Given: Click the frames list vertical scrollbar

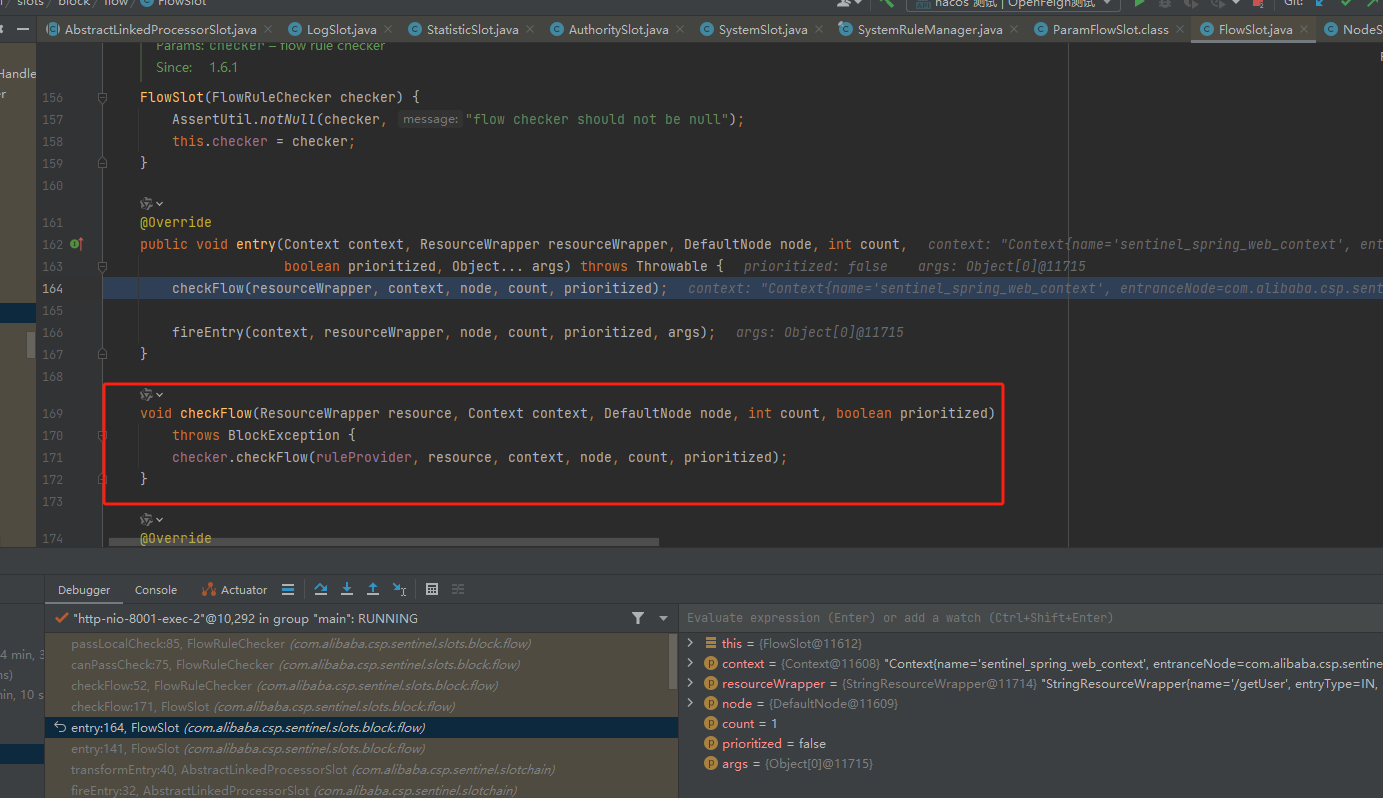Looking at the screenshot, I should (x=673, y=660).
